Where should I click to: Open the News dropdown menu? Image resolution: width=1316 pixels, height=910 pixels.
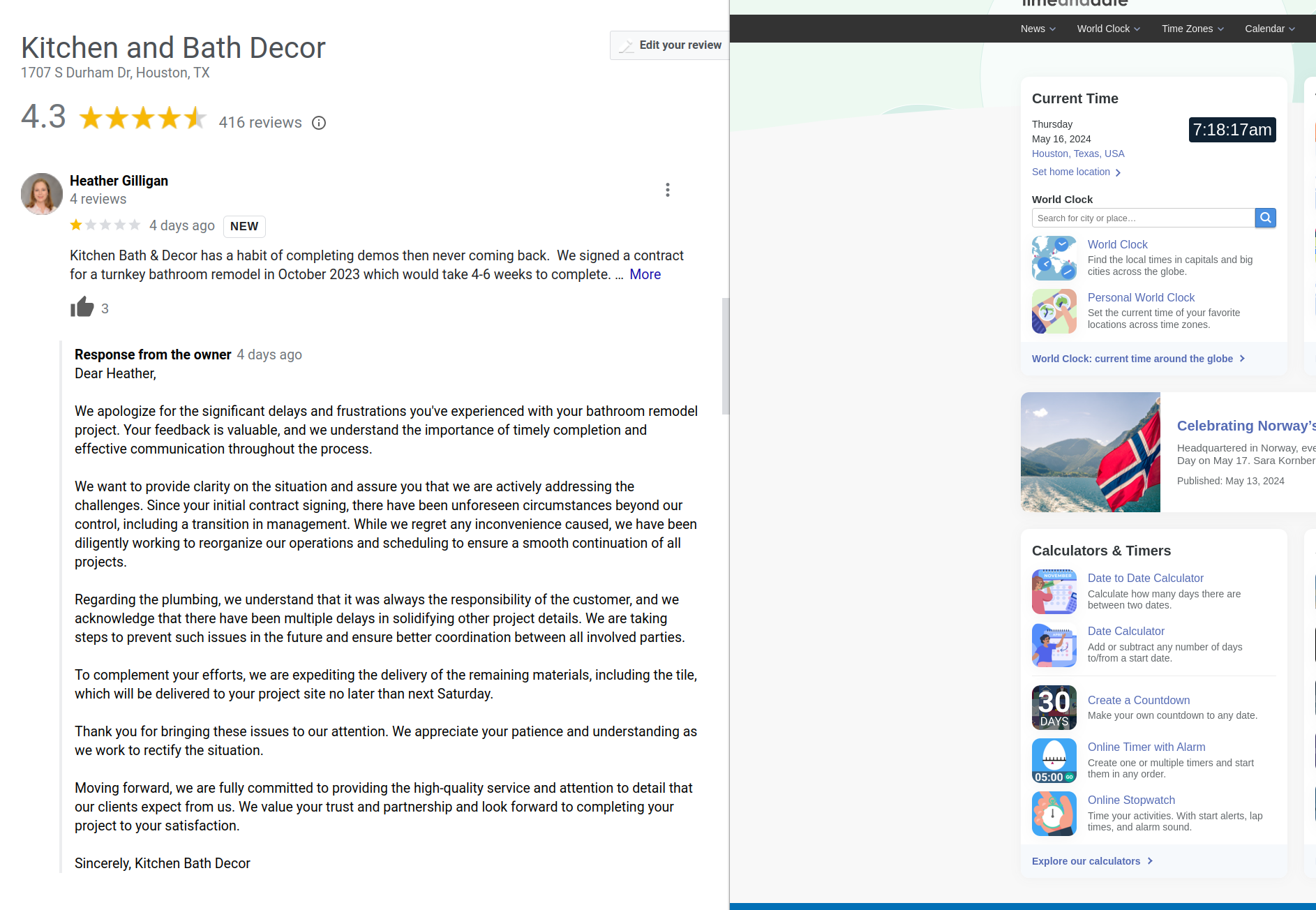pos(1038,29)
